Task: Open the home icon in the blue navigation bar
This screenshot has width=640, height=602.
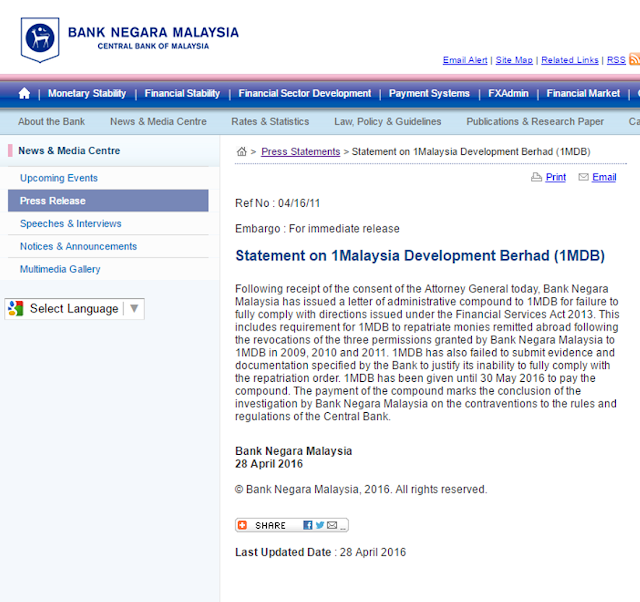Action: (x=24, y=93)
